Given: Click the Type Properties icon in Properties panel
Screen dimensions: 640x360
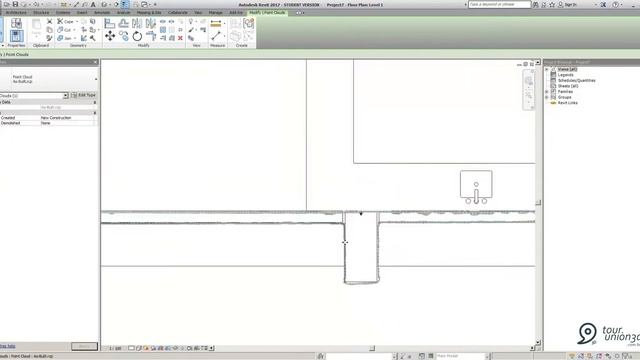Looking at the screenshot, I should pyautogui.click(x=16, y=23).
